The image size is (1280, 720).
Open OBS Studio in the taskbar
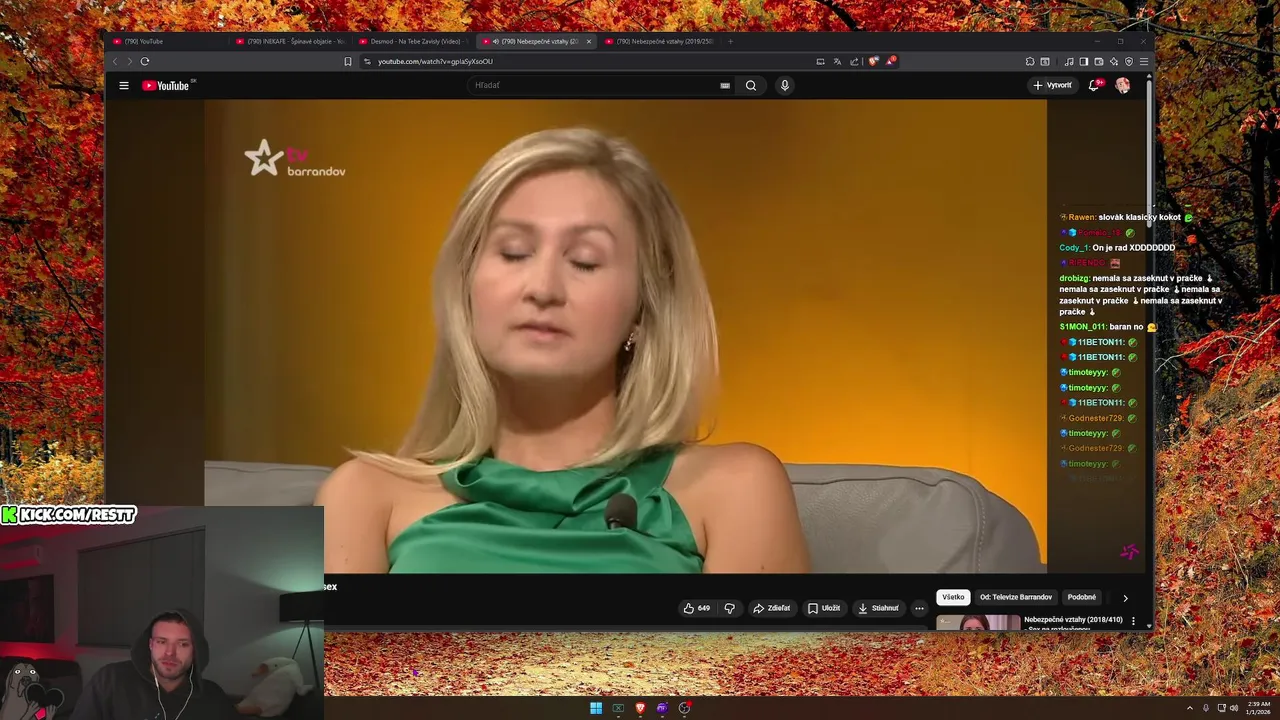click(684, 708)
